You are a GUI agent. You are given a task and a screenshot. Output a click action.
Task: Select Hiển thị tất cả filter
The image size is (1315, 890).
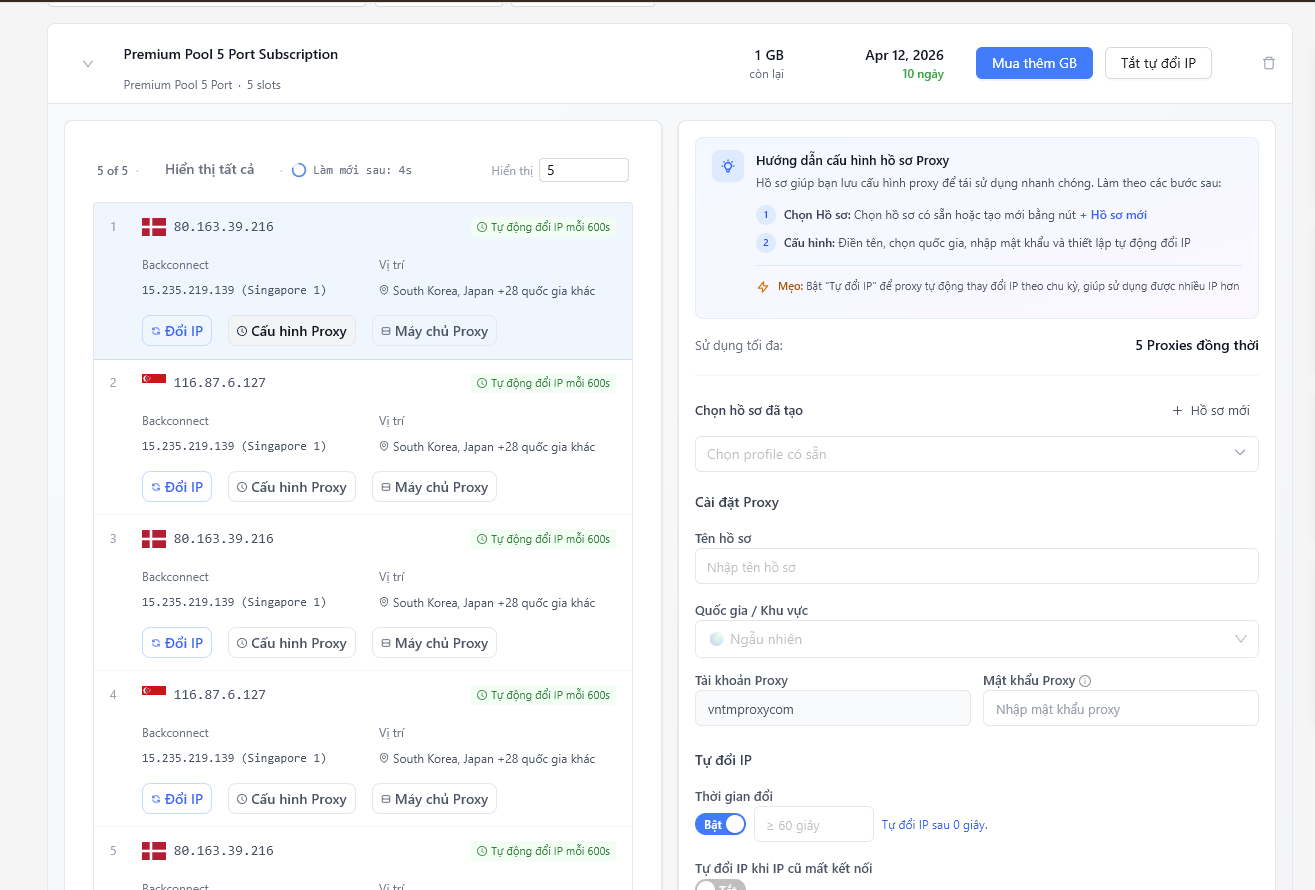coord(209,170)
